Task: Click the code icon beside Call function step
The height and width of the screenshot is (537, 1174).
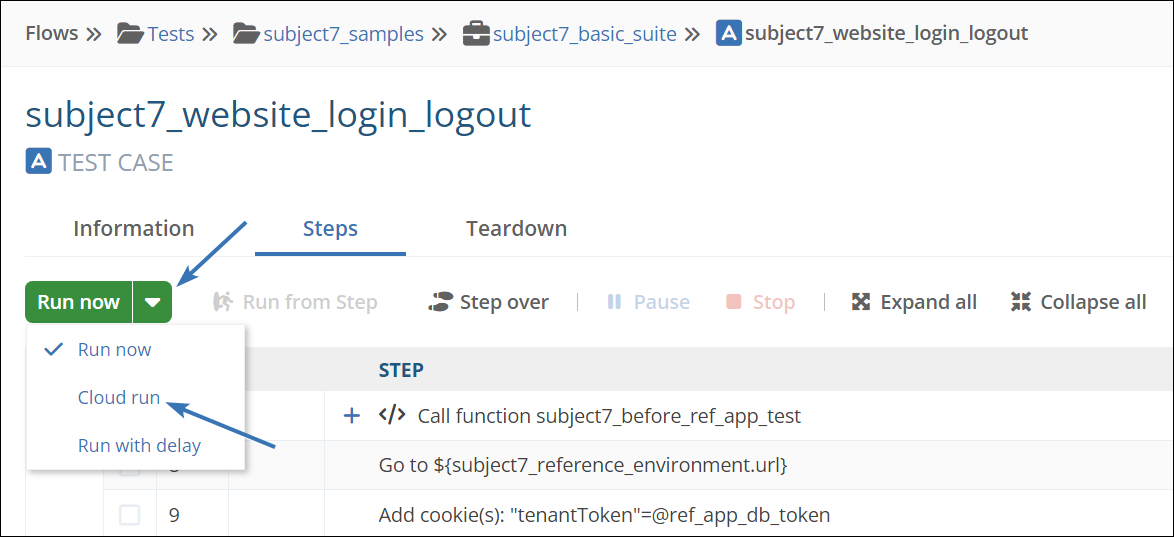Action: click(392, 416)
